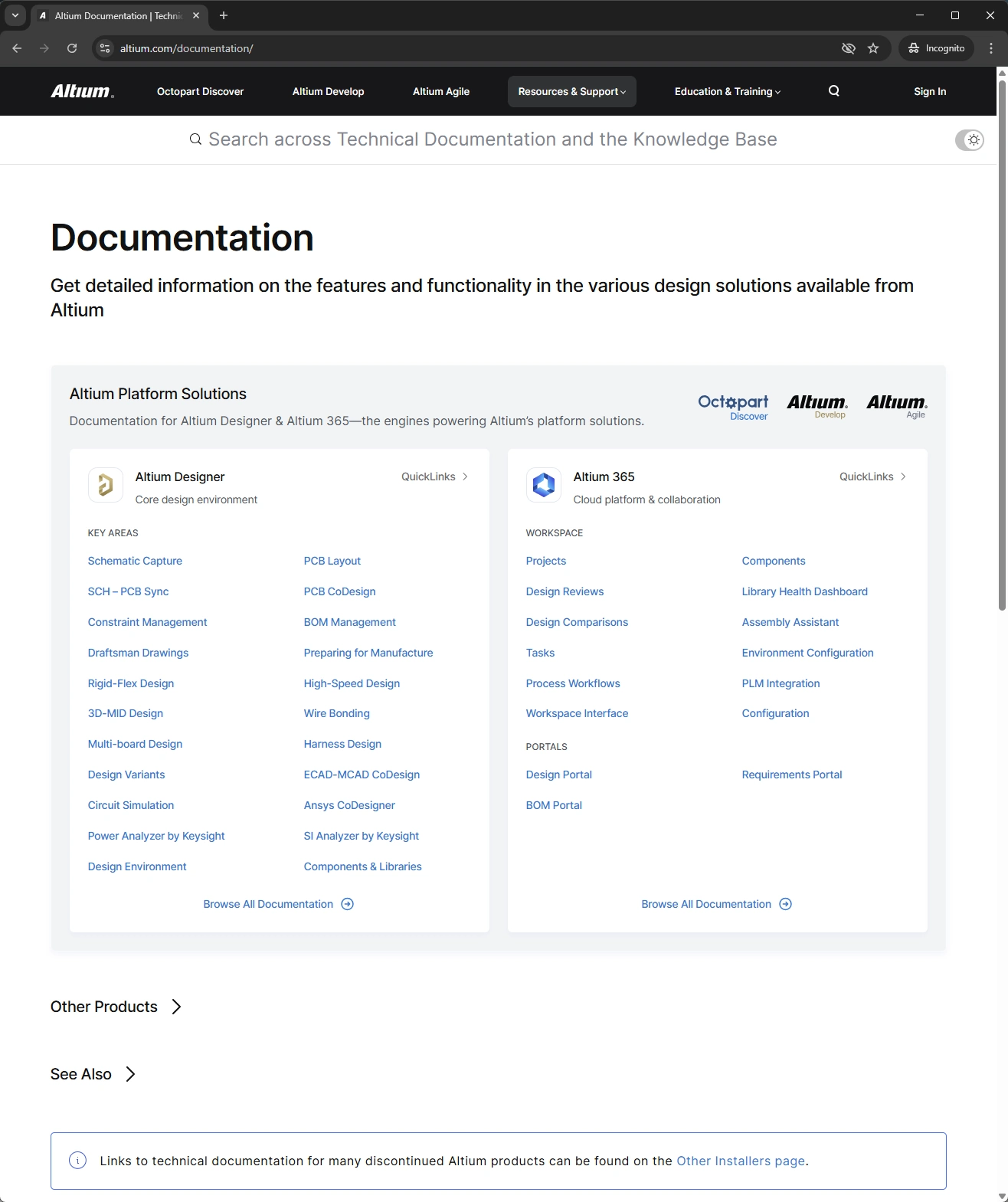Open SI Analyzer by Keysight

pyautogui.click(x=362, y=836)
